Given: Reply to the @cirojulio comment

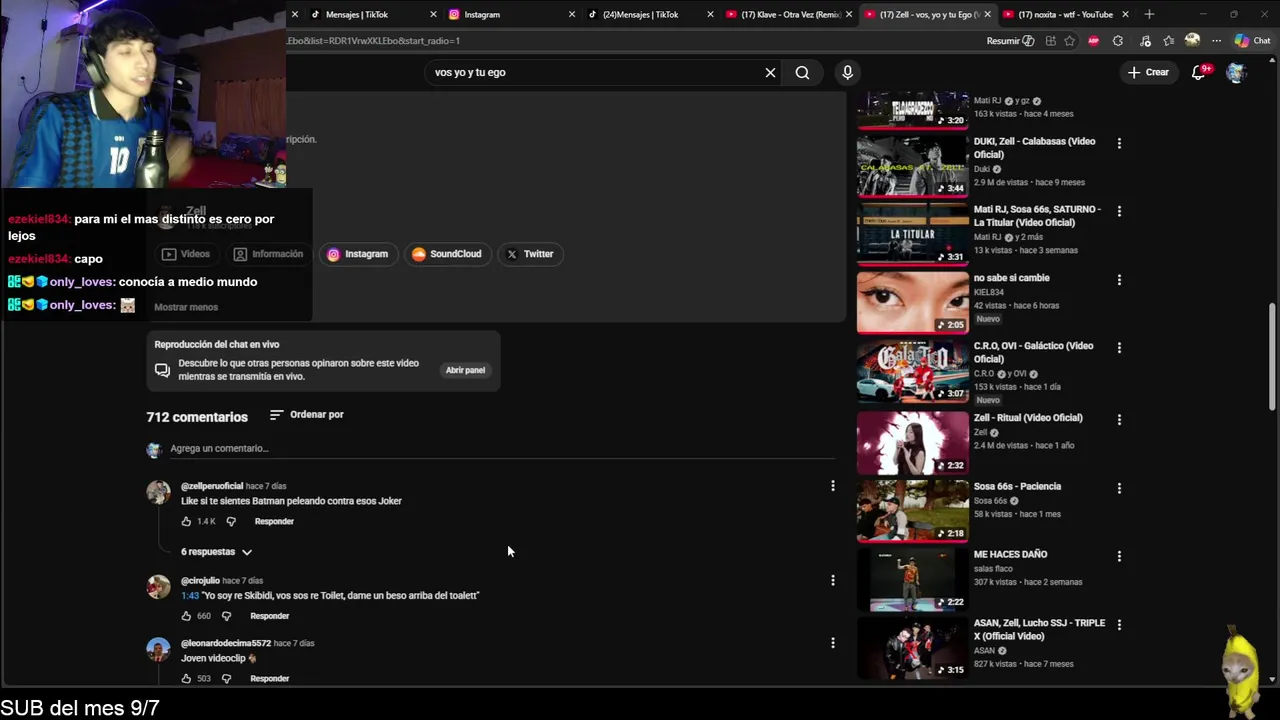Looking at the screenshot, I should tap(269, 616).
